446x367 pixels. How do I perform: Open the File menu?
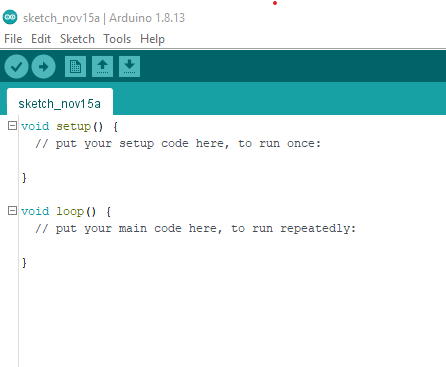pos(13,39)
